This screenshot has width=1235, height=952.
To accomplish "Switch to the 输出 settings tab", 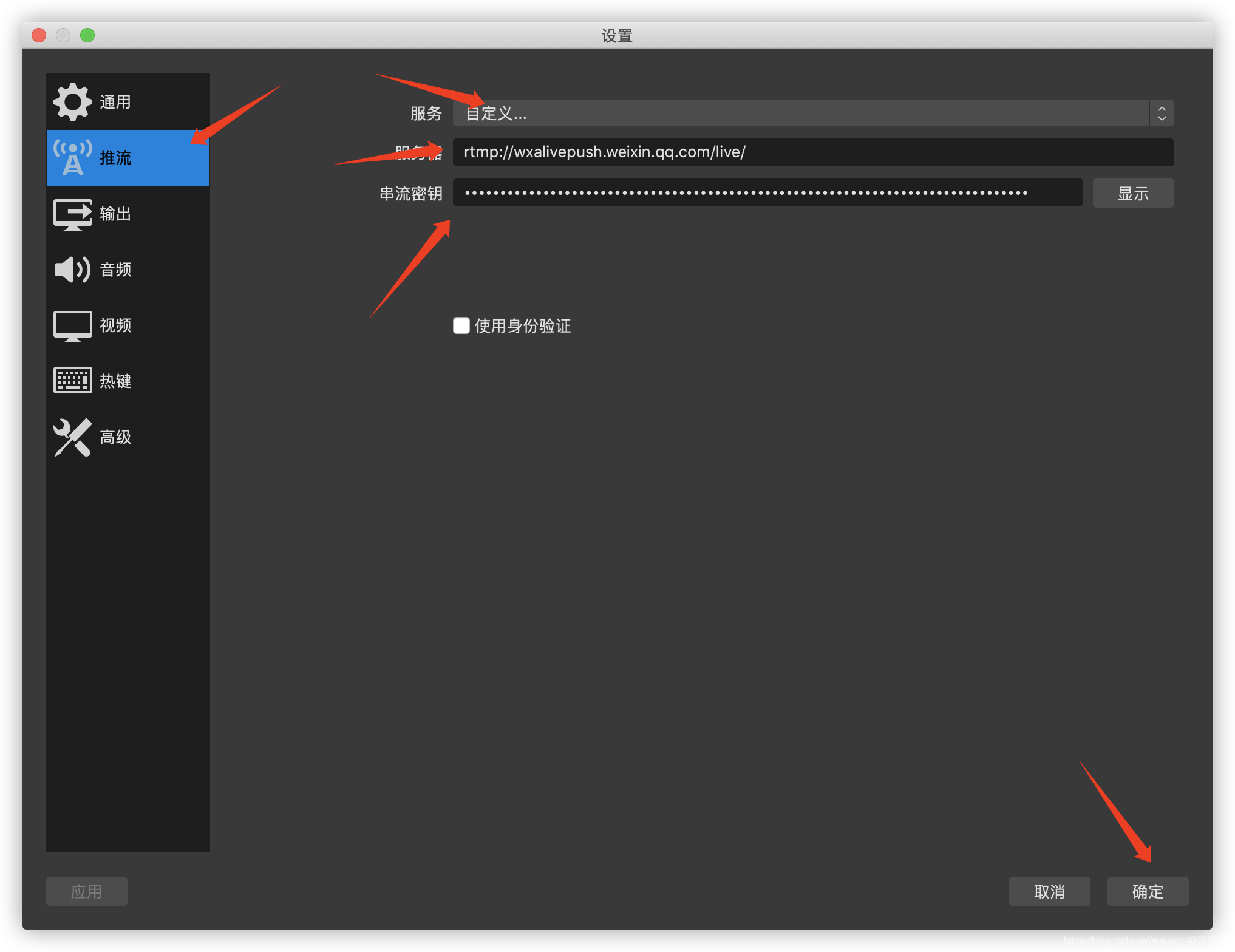I will click(115, 214).
